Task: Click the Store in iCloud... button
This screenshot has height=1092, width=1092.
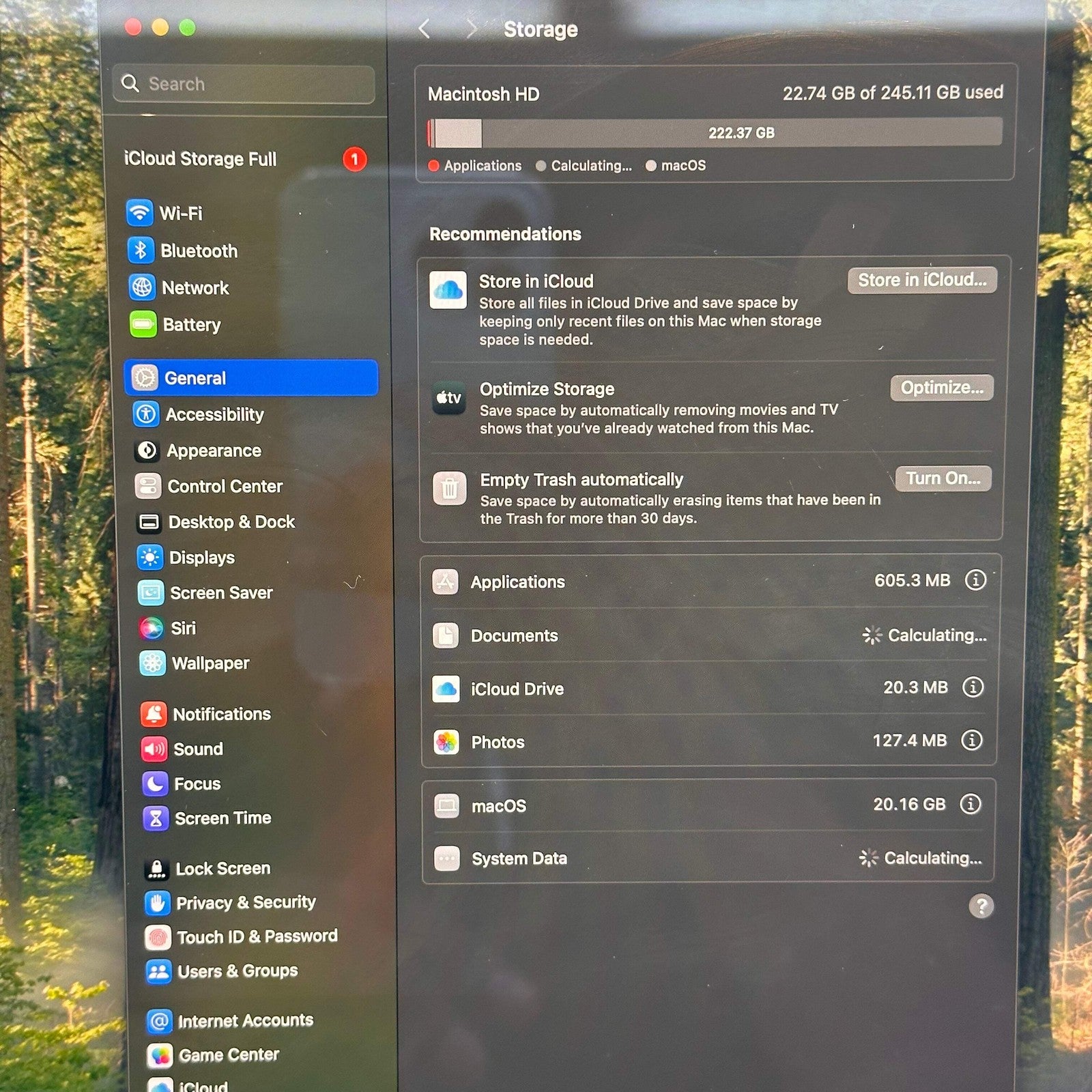Action: click(x=922, y=280)
